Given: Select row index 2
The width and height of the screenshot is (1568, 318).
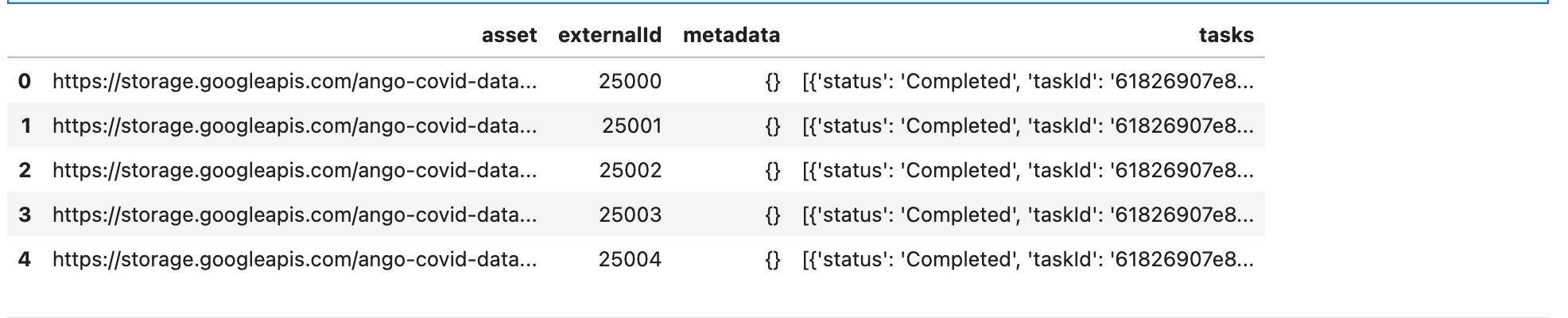Looking at the screenshot, I should (25, 170).
